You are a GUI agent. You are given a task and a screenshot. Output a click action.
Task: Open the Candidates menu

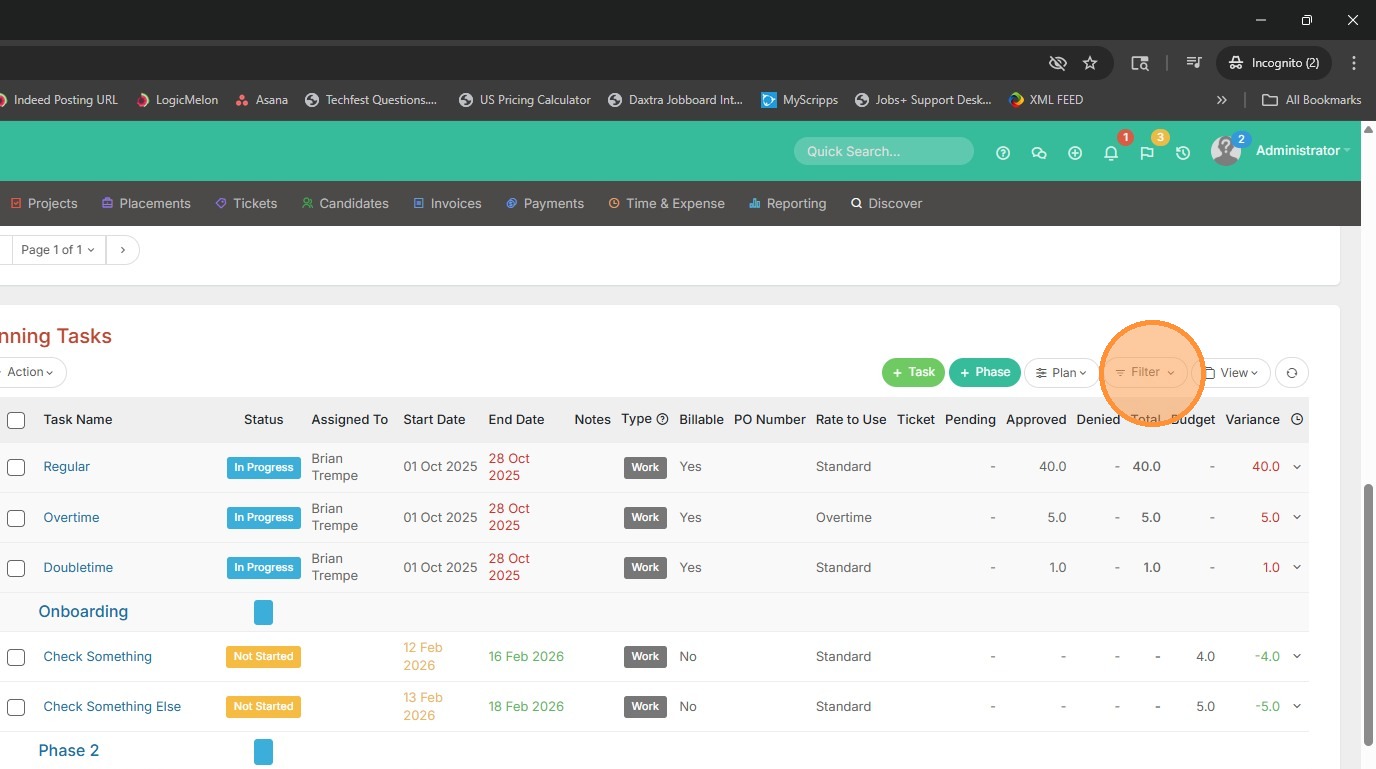click(x=345, y=204)
